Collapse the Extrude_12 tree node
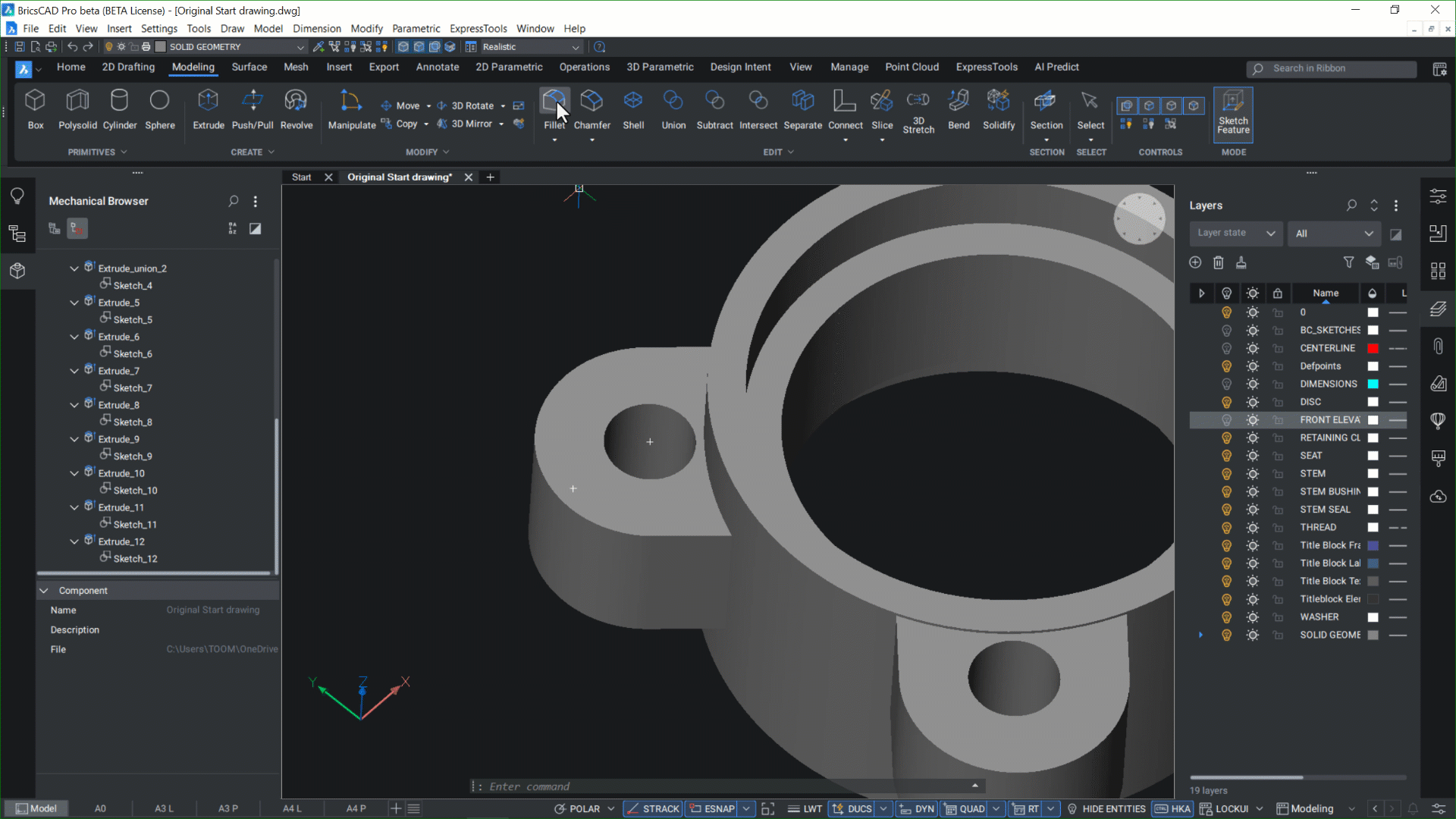Screen dimensions: 1456x819 tap(74, 541)
